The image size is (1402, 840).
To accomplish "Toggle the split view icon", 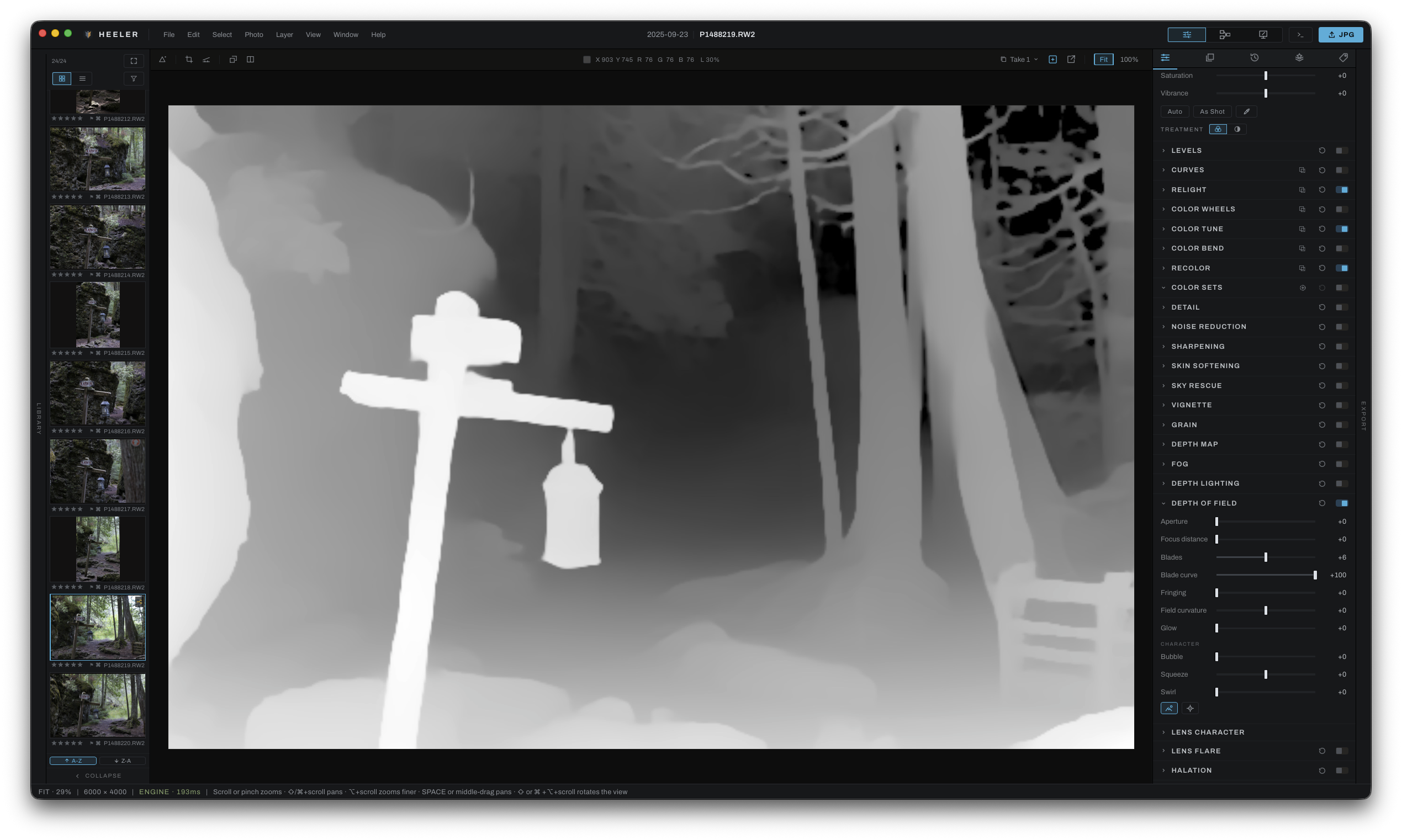I will point(250,60).
